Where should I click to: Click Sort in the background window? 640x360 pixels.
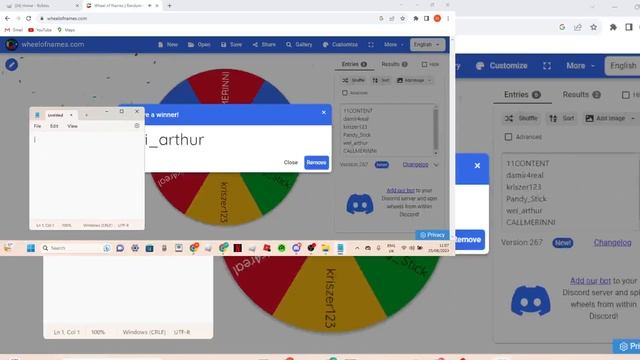[x=562, y=118]
